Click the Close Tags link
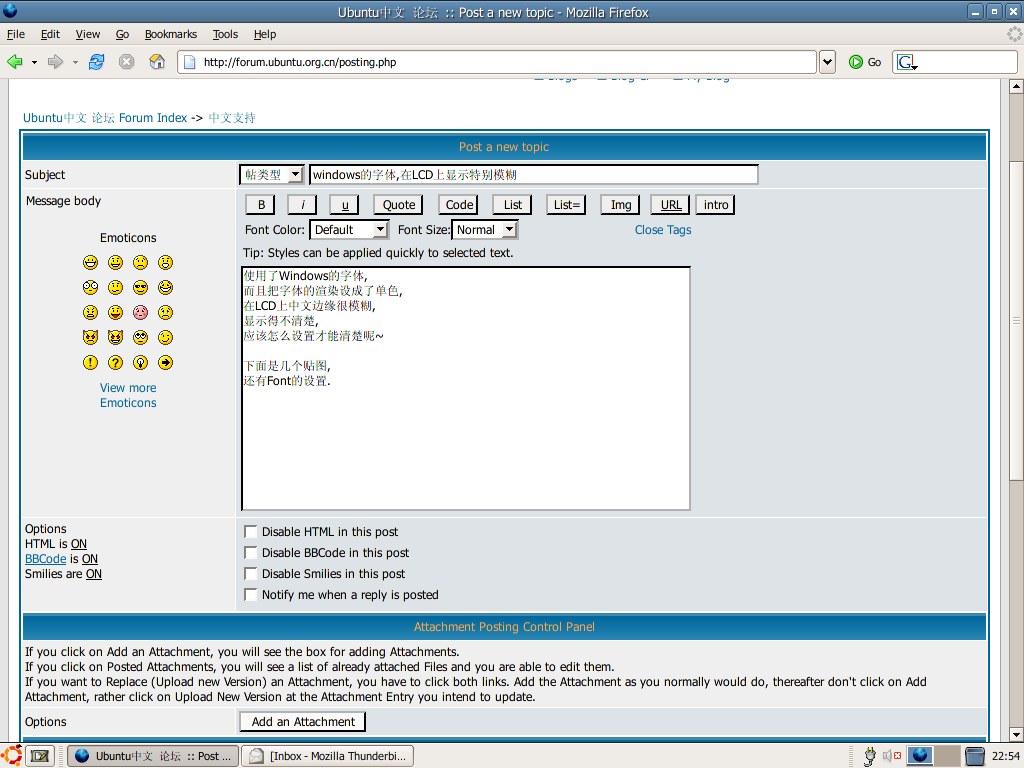Screen dimensions: 1024x768 (x=663, y=230)
